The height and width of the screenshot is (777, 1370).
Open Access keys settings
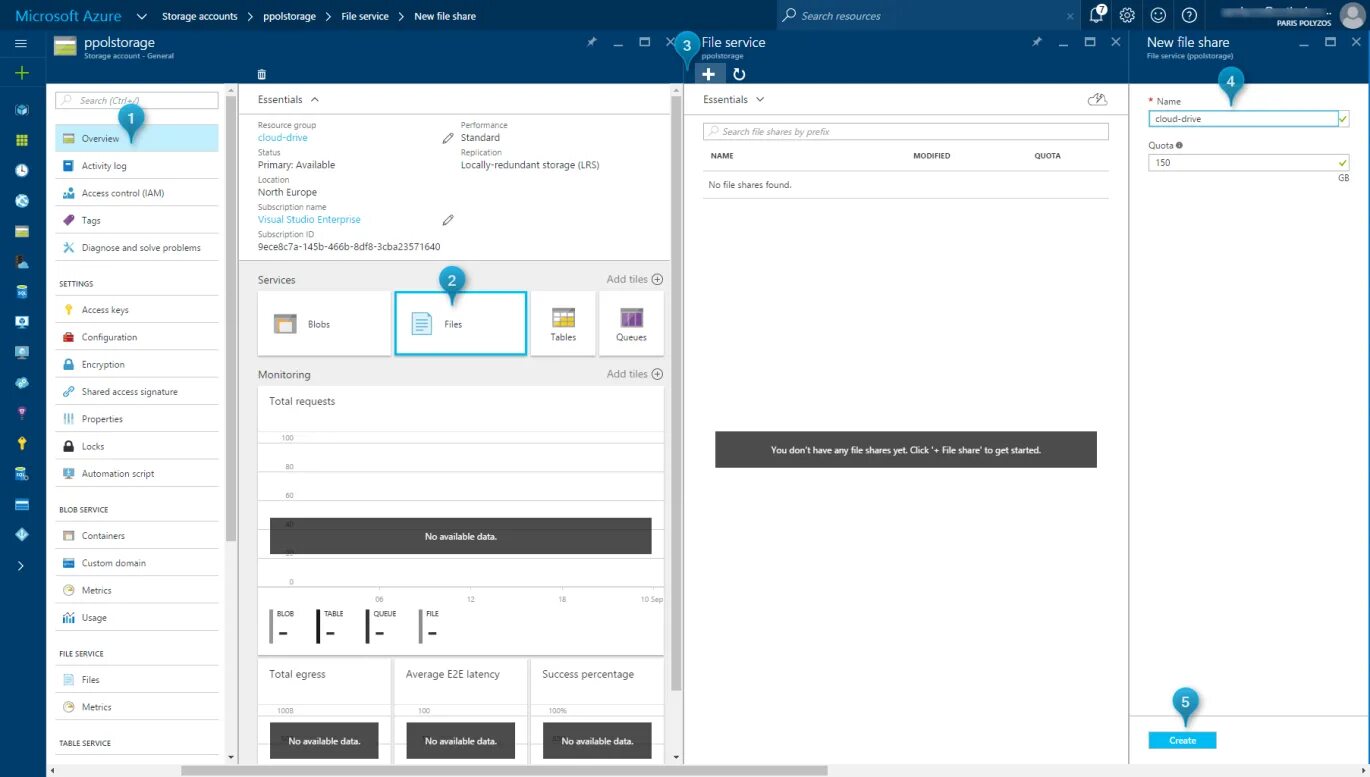coord(137,310)
